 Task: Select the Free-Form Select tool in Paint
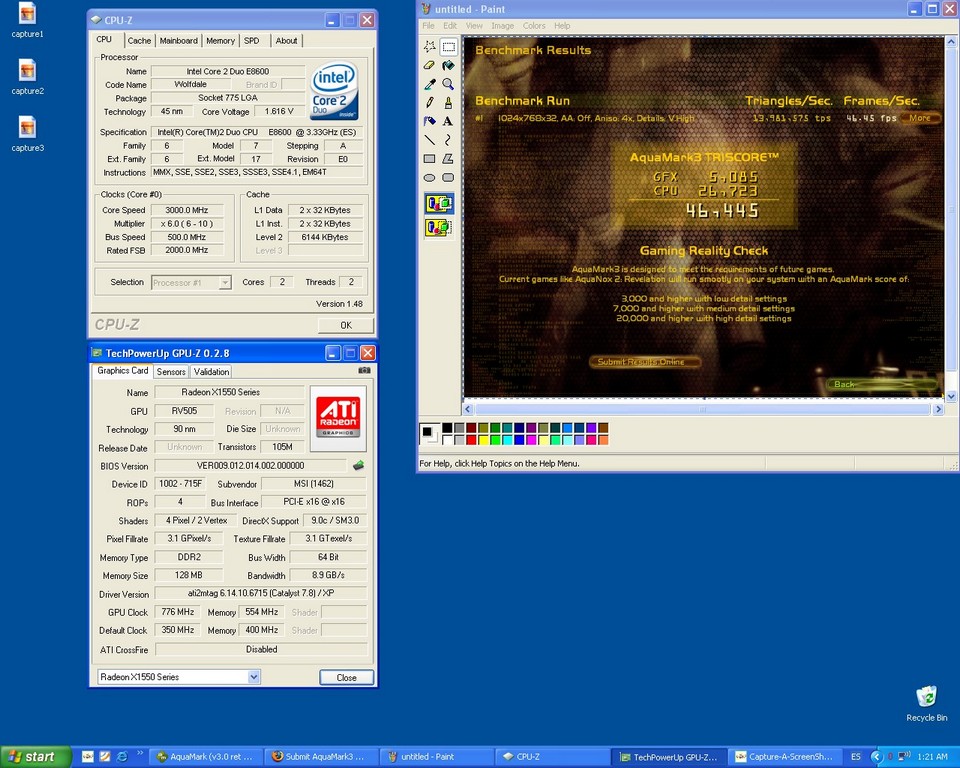[x=430, y=47]
